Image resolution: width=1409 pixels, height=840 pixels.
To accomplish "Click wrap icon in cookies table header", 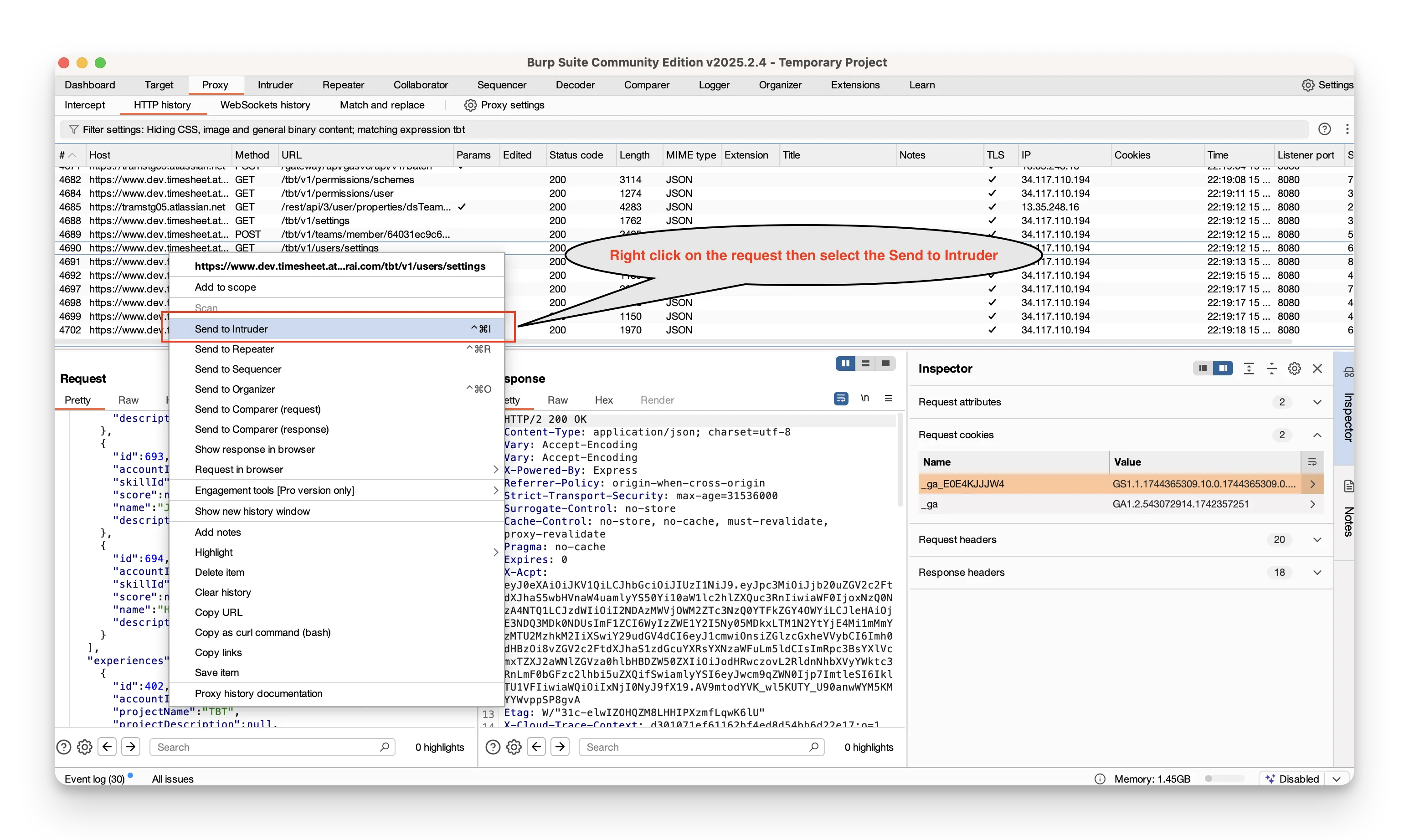I will pos(1311,462).
